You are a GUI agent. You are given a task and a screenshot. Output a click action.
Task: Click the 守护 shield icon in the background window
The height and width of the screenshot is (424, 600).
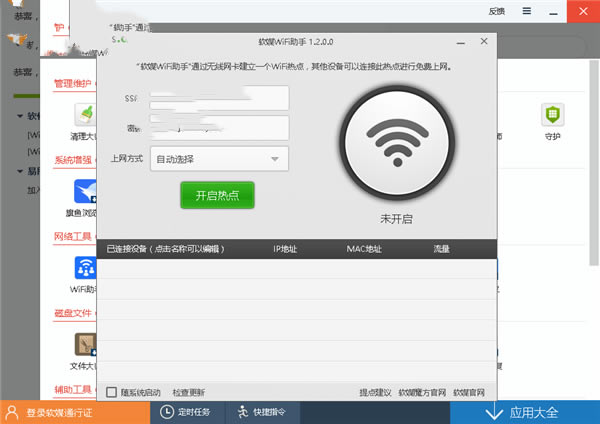pyautogui.click(x=553, y=114)
